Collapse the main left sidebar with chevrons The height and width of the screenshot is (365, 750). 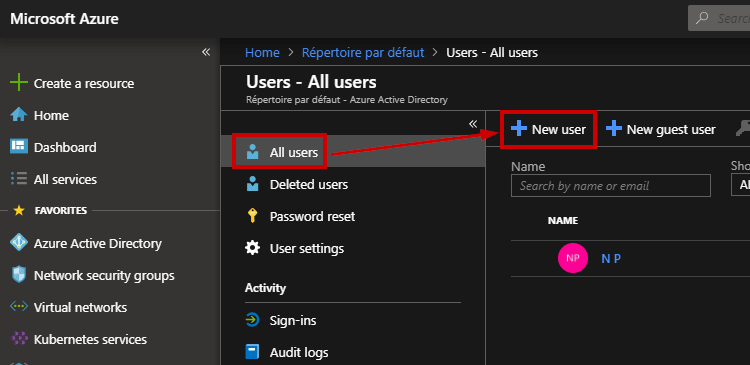point(206,52)
